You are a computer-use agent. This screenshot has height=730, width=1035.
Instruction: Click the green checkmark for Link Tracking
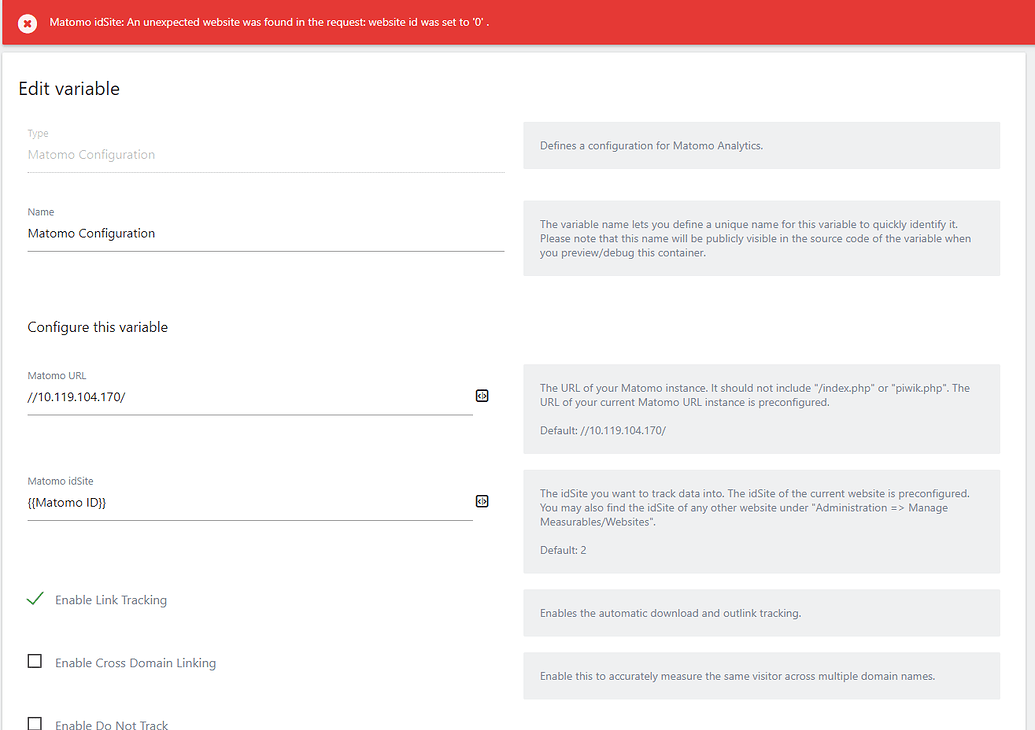(x=34, y=597)
